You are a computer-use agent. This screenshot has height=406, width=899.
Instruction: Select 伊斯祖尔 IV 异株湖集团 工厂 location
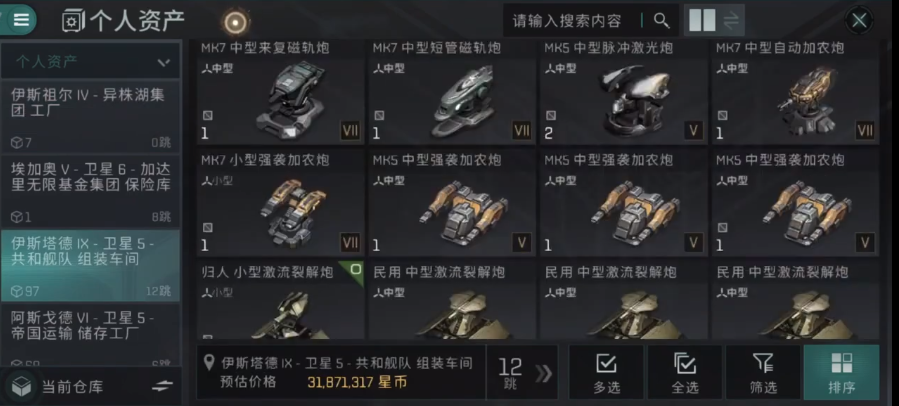pos(90,116)
